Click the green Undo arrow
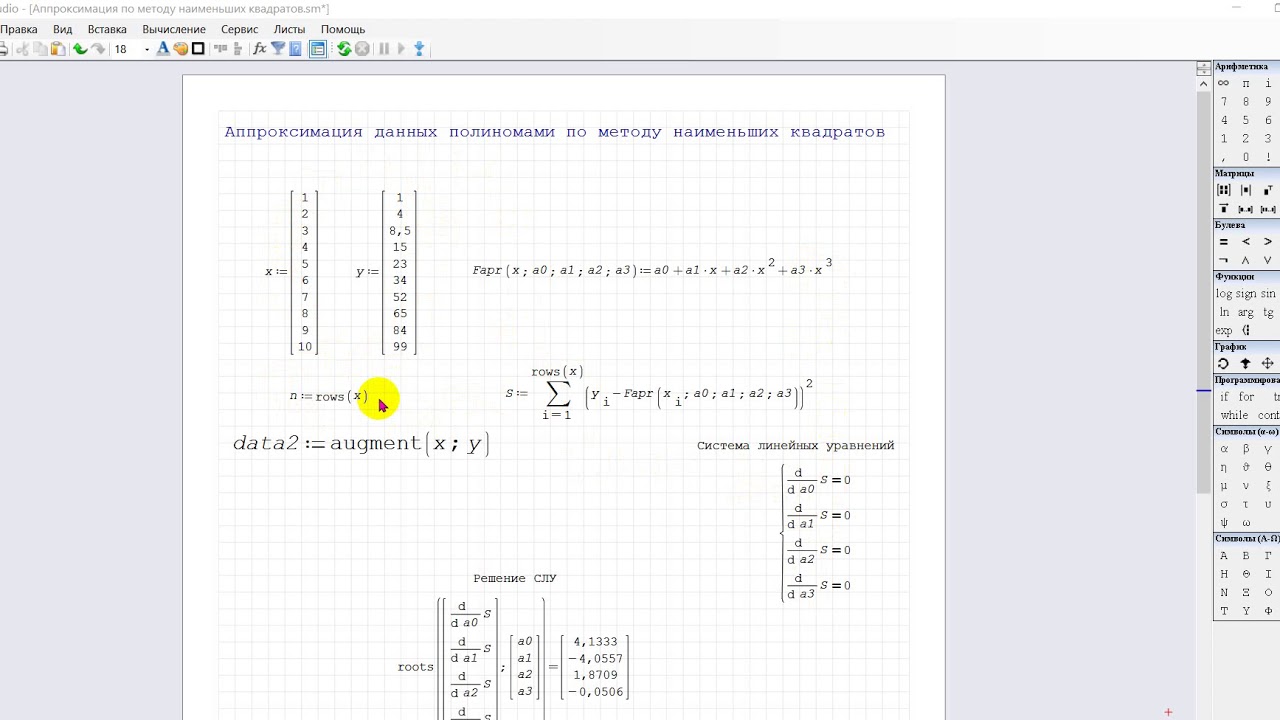Viewport: 1280px width, 720px height. coord(80,49)
